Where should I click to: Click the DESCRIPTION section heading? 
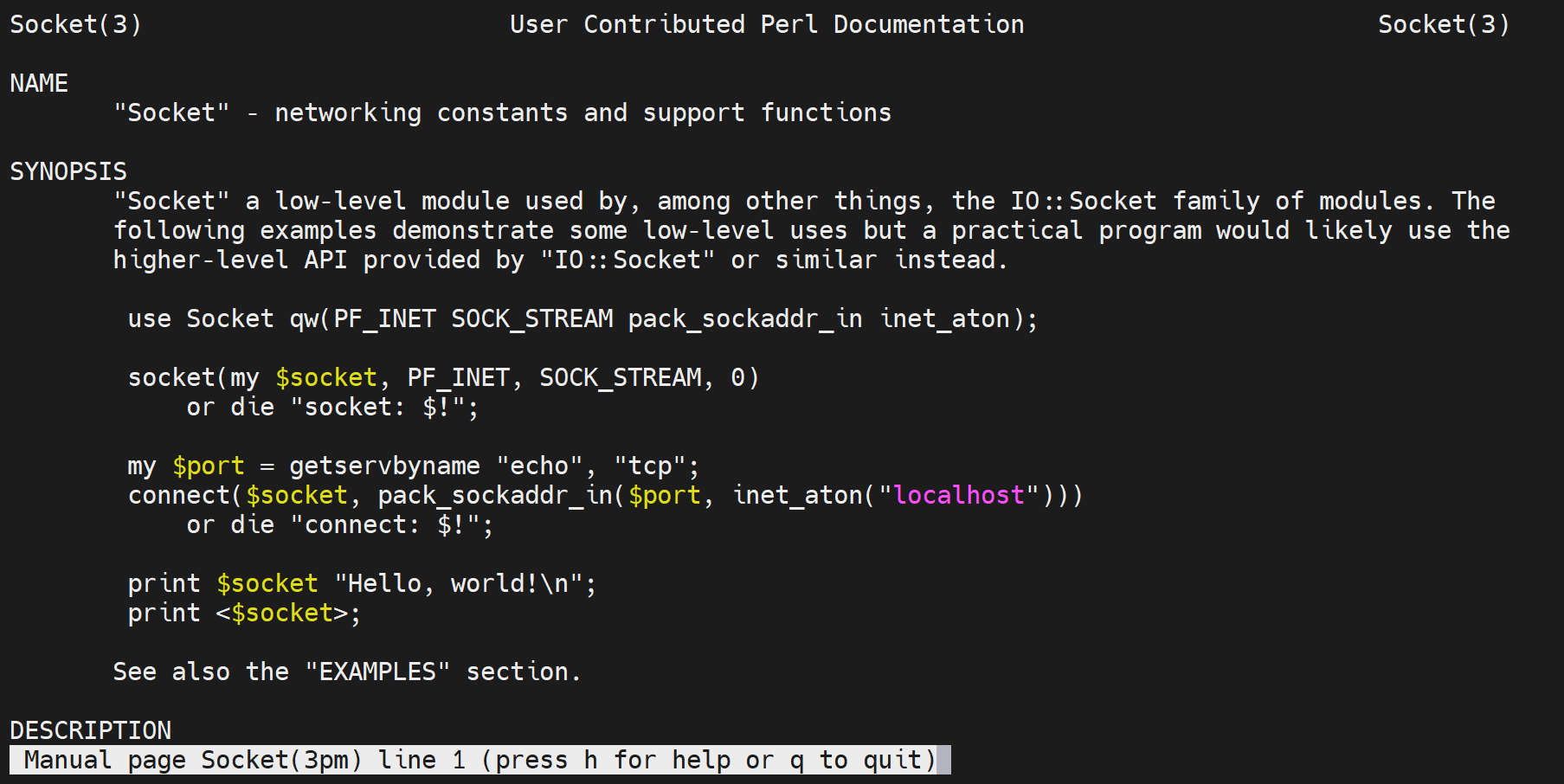tap(90, 730)
